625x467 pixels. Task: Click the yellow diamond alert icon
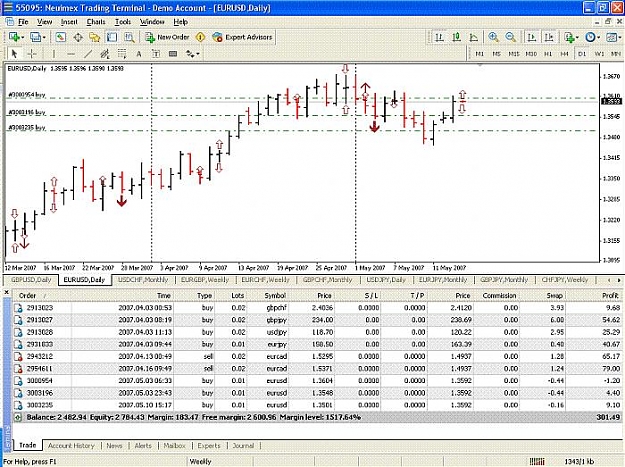pos(200,37)
